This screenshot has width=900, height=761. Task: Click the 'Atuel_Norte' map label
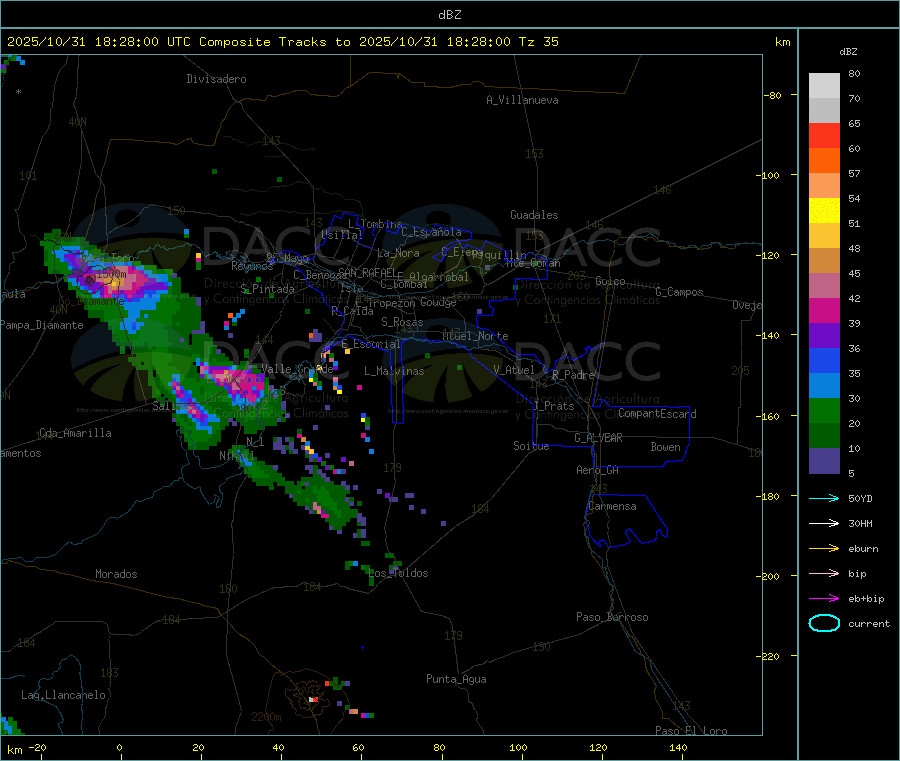(475, 336)
